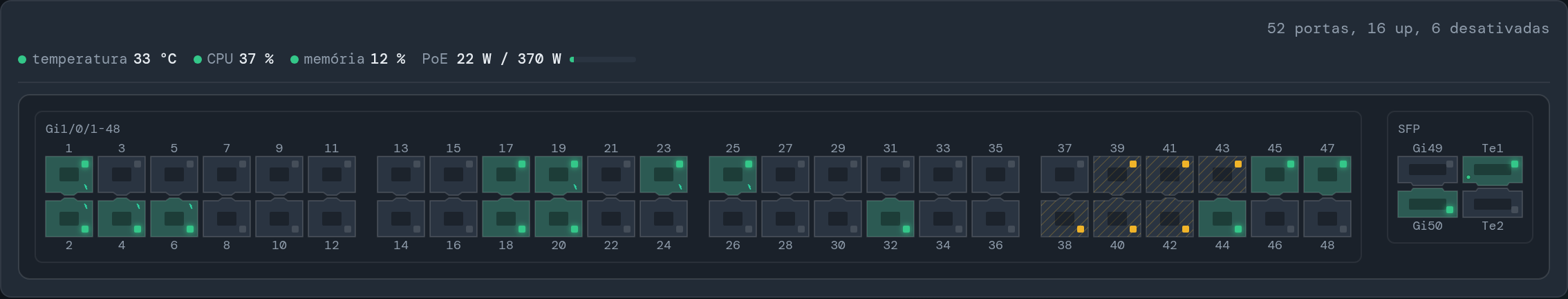Click active port 32
Screen dimensions: 1568x299
(890, 219)
